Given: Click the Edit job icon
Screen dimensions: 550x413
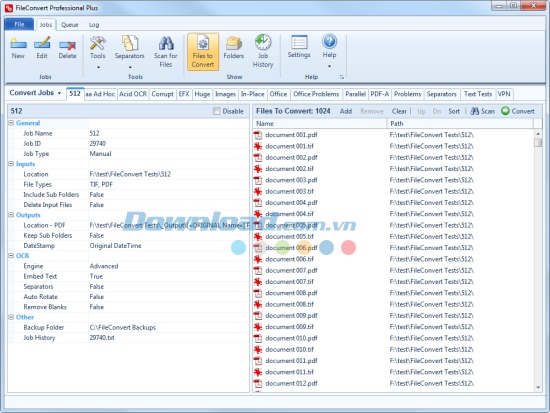Looking at the screenshot, I should (42, 44).
